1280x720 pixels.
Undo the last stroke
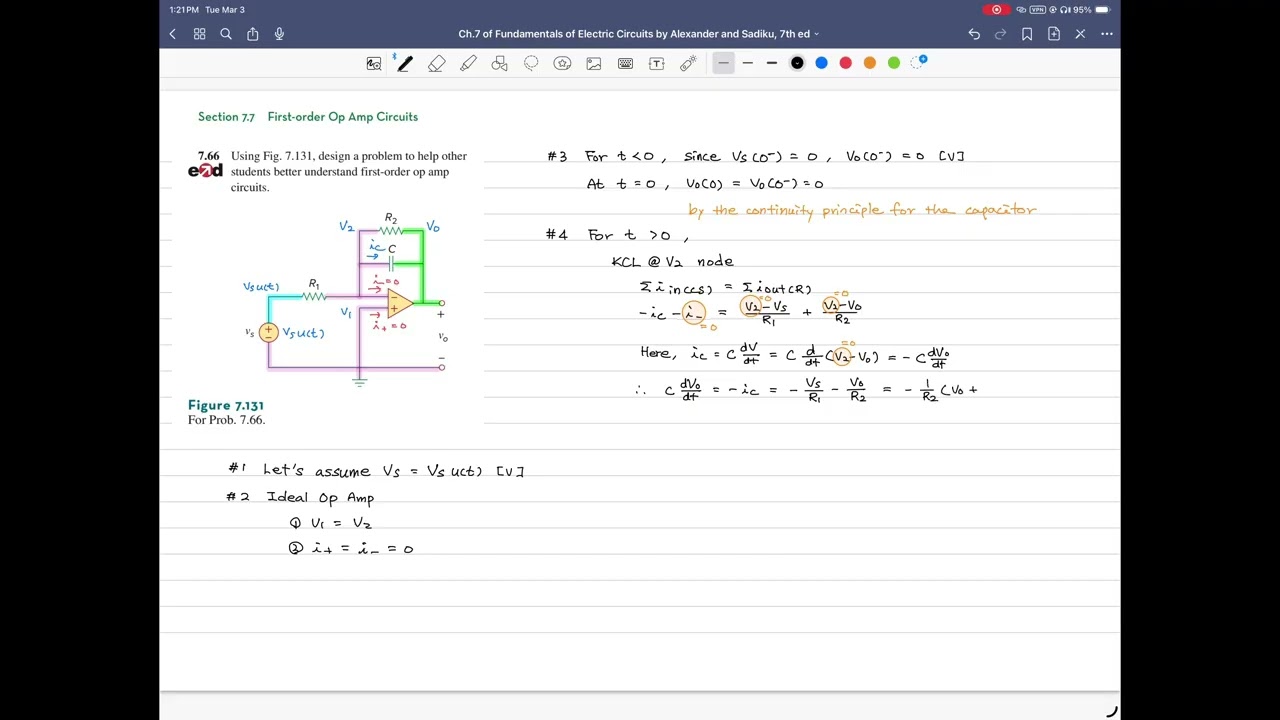(x=974, y=34)
